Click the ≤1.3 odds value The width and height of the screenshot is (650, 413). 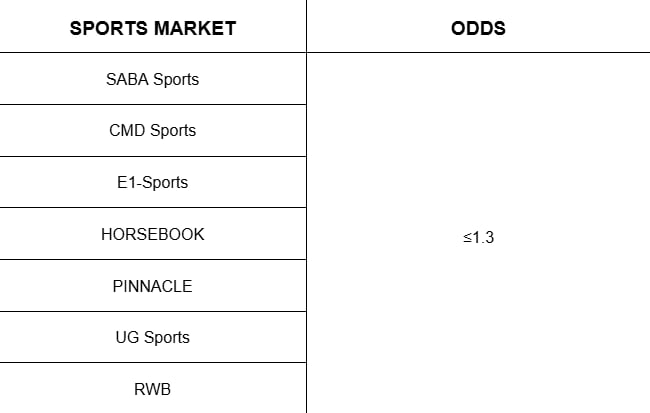(478, 238)
